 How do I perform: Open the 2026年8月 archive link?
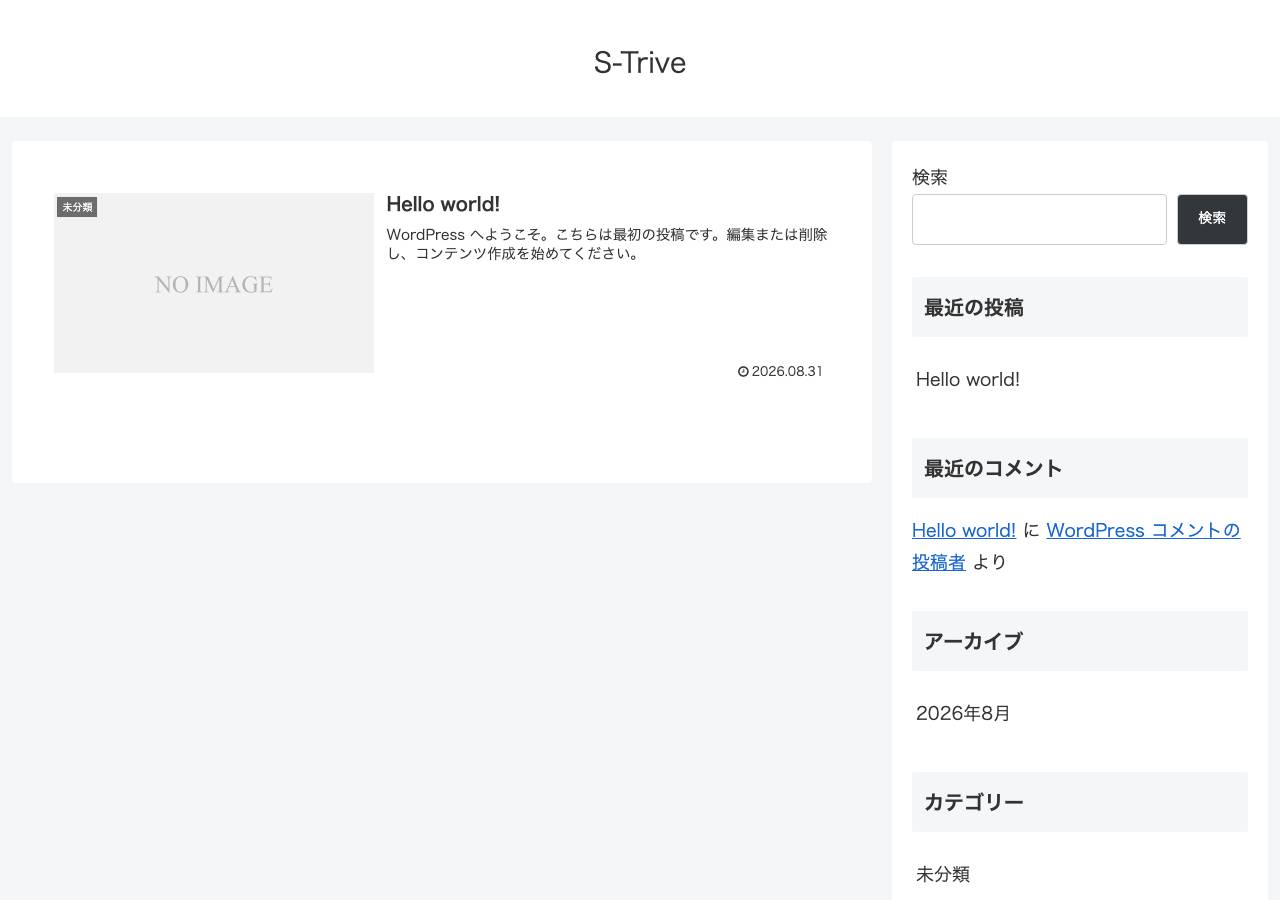click(x=963, y=713)
